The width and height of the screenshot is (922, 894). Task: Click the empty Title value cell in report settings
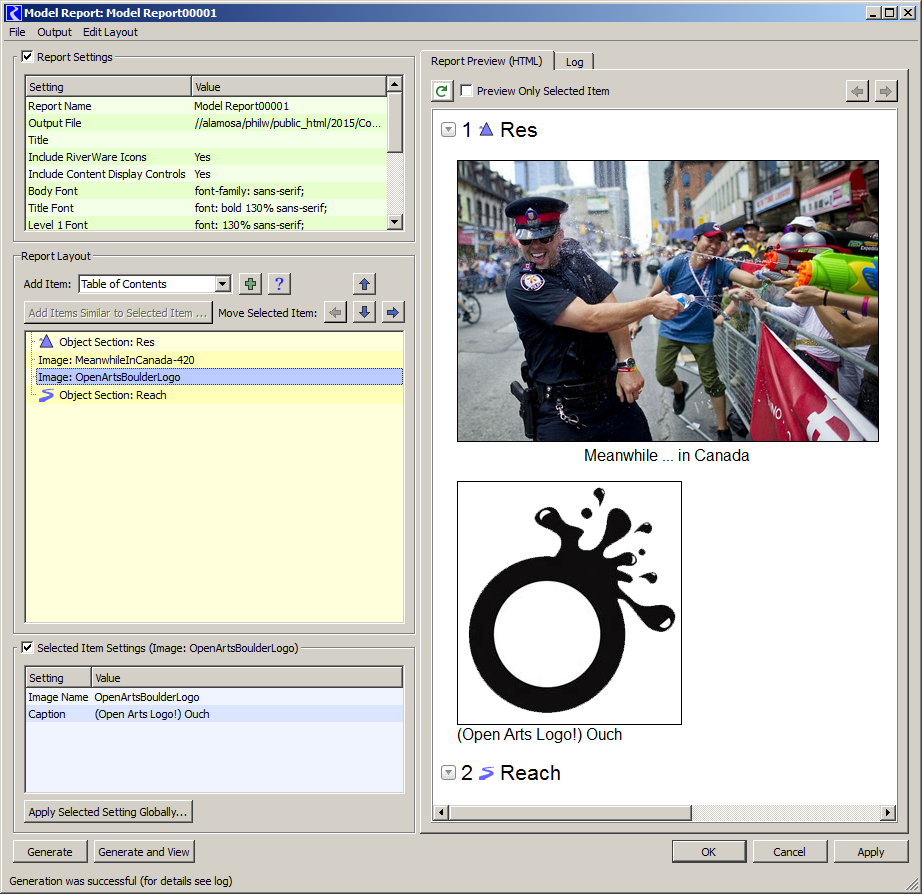pos(289,140)
